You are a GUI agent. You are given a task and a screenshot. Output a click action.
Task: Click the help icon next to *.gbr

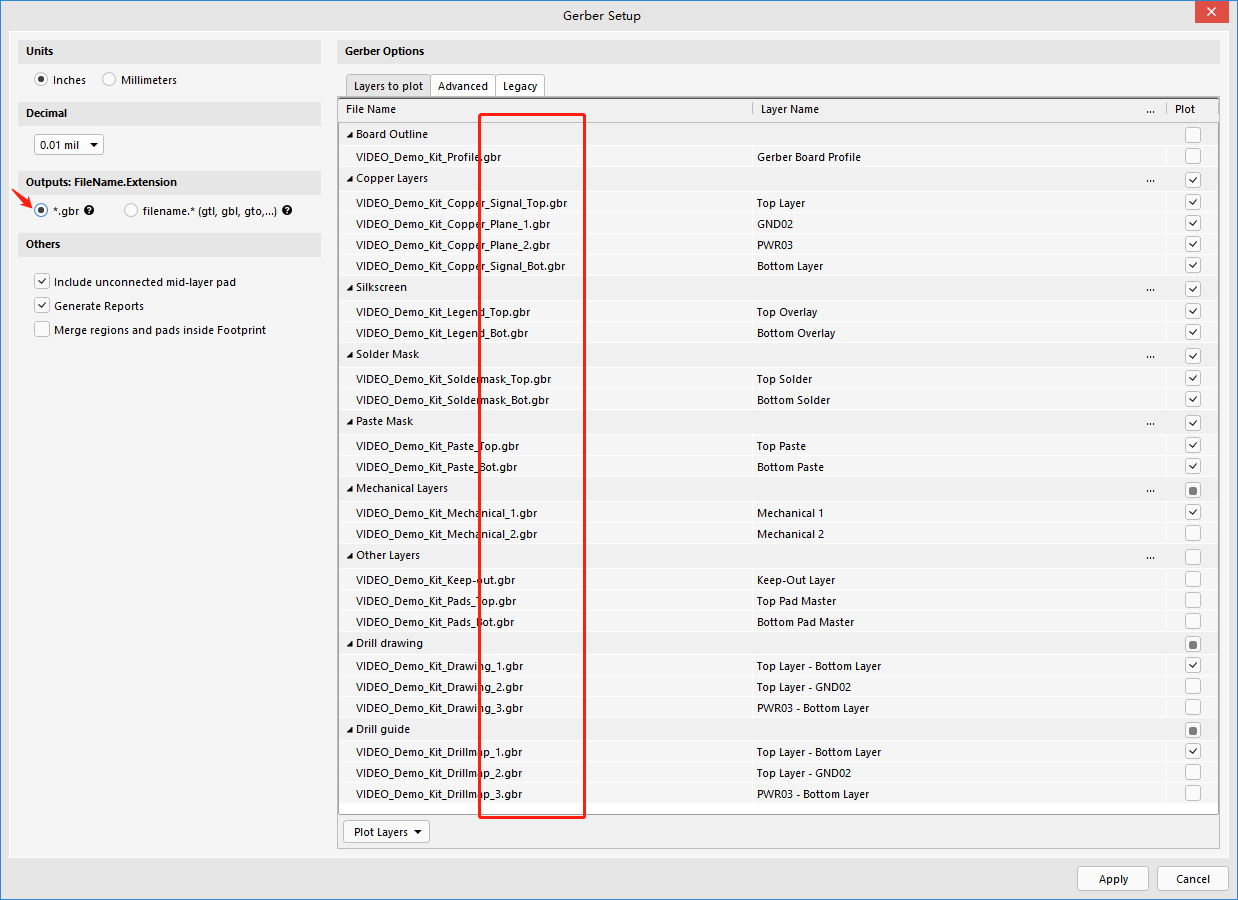pyautogui.click(x=89, y=211)
